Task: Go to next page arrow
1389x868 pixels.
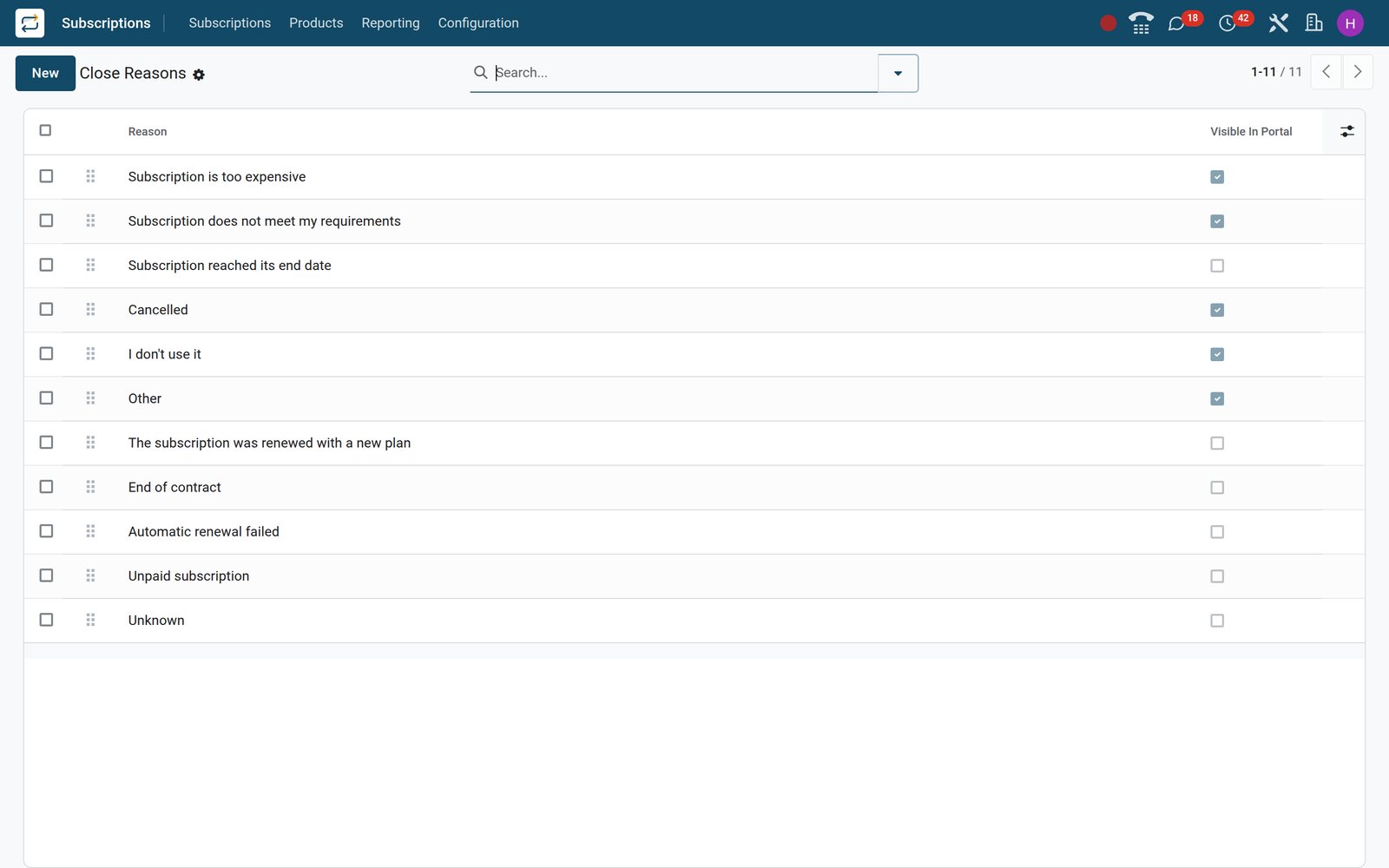Action: click(1358, 72)
